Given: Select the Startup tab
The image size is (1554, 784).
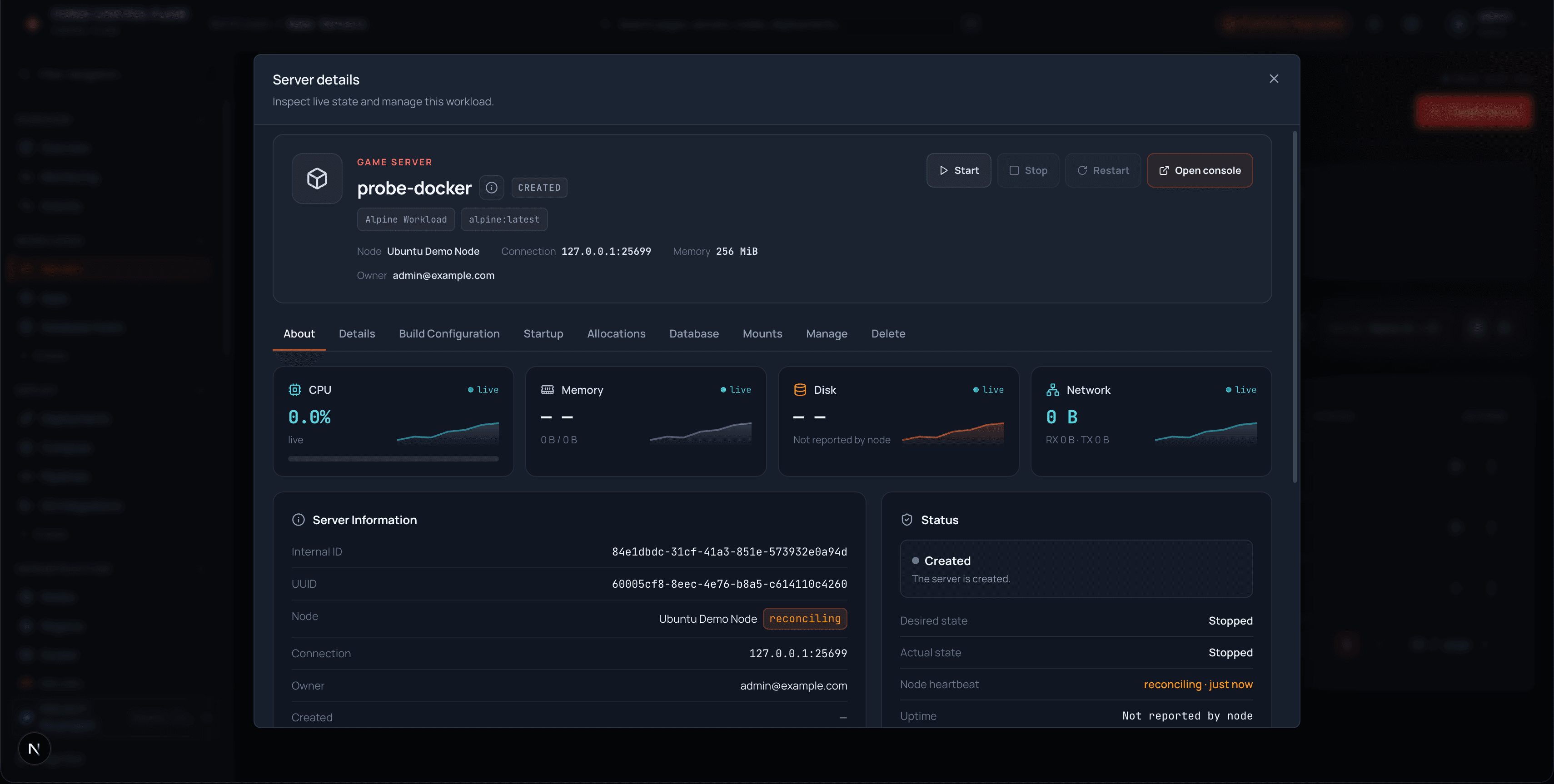Looking at the screenshot, I should point(543,333).
